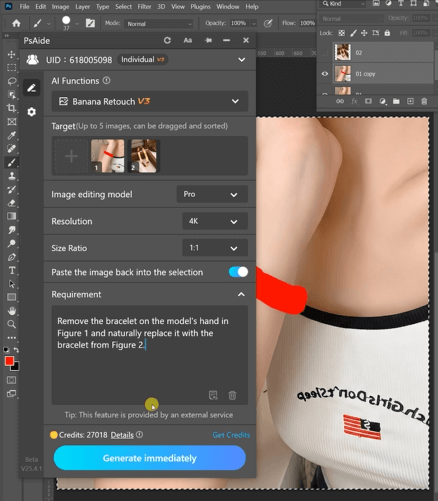Image resolution: width=438 pixels, height=501 pixels.
Task: Open PsAide settings gear
Action: point(31,112)
